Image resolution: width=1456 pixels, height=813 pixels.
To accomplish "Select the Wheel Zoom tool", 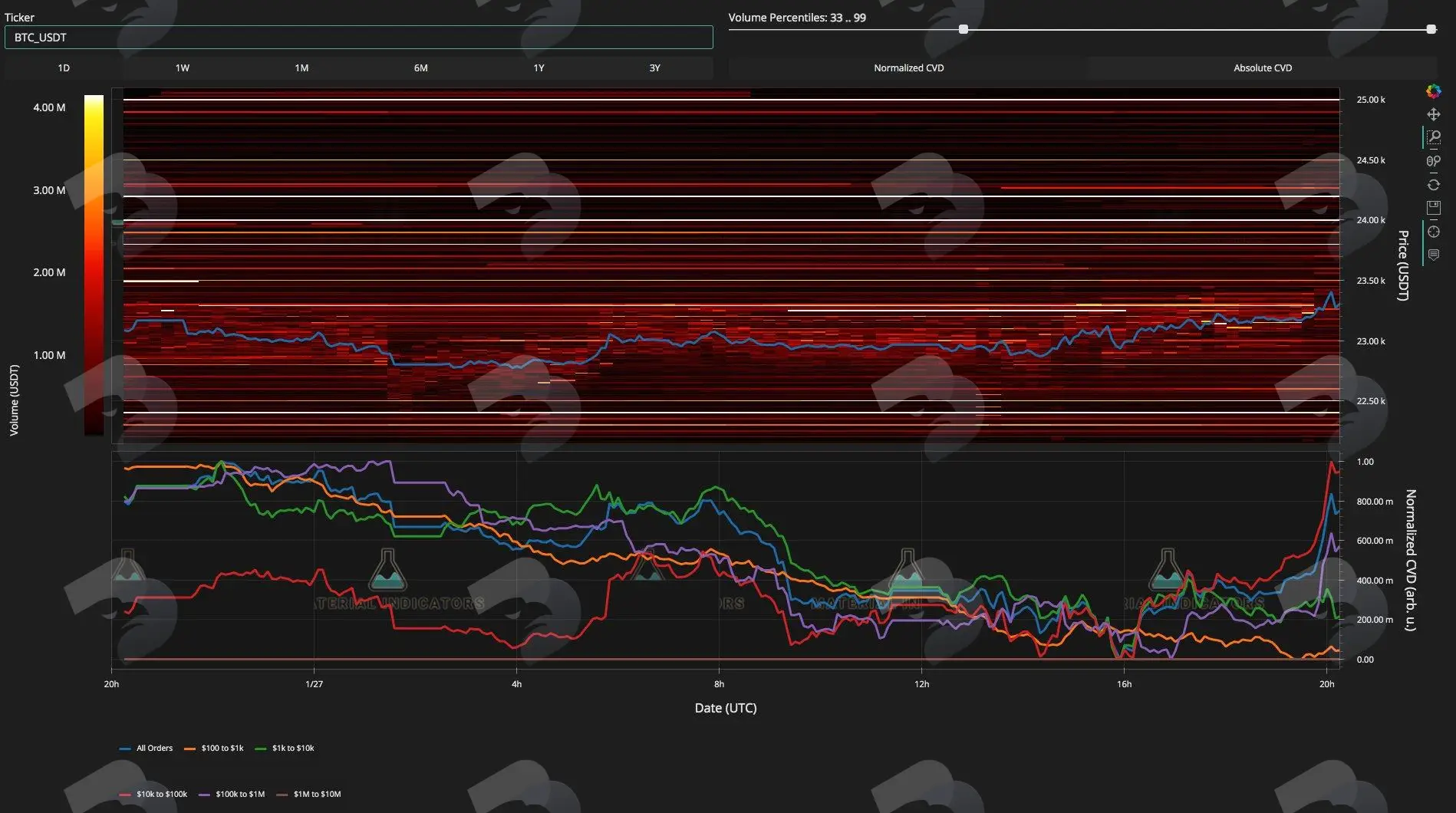I will [x=1433, y=161].
